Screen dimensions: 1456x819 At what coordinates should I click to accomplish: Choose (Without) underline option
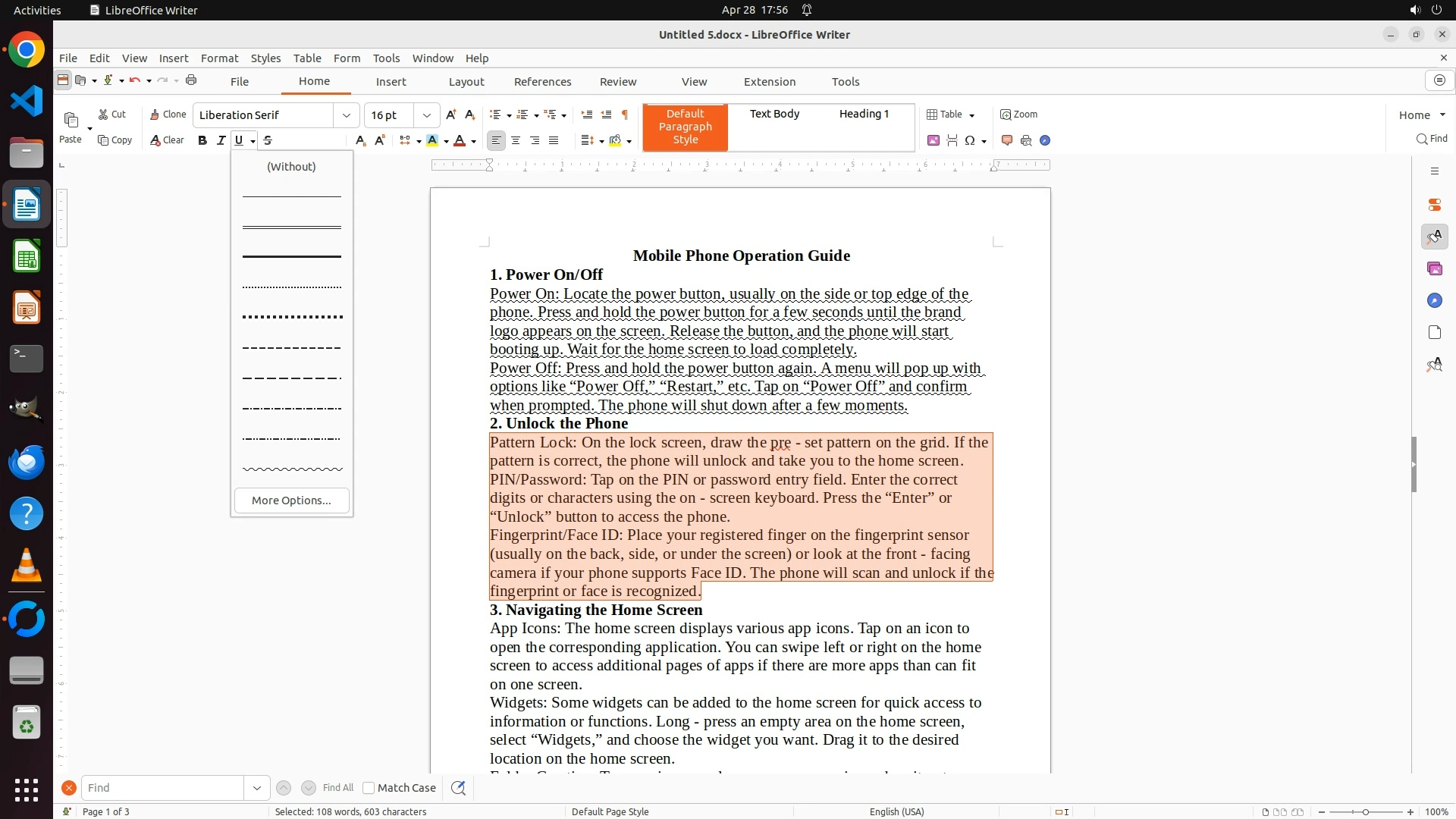(291, 167)
